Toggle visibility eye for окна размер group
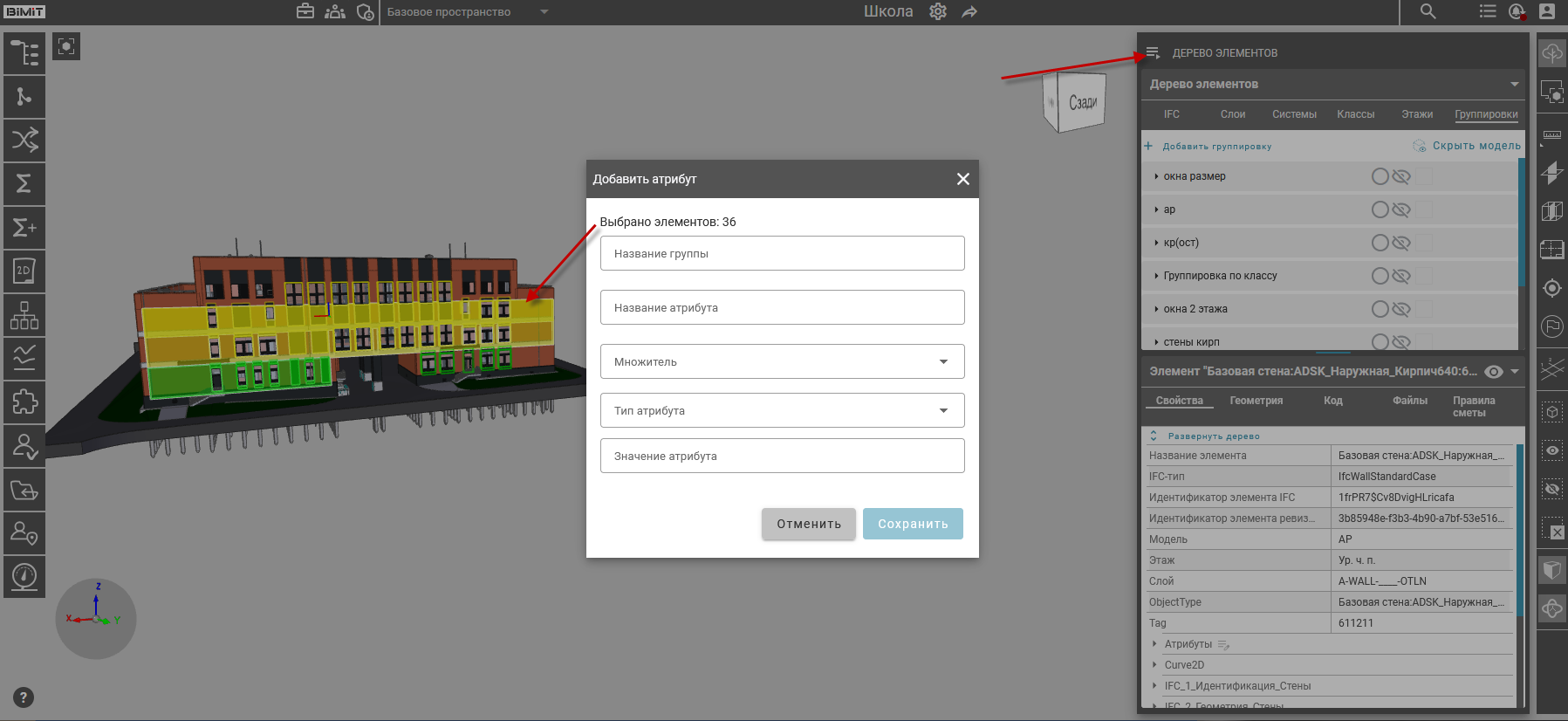 (1401, 176)
